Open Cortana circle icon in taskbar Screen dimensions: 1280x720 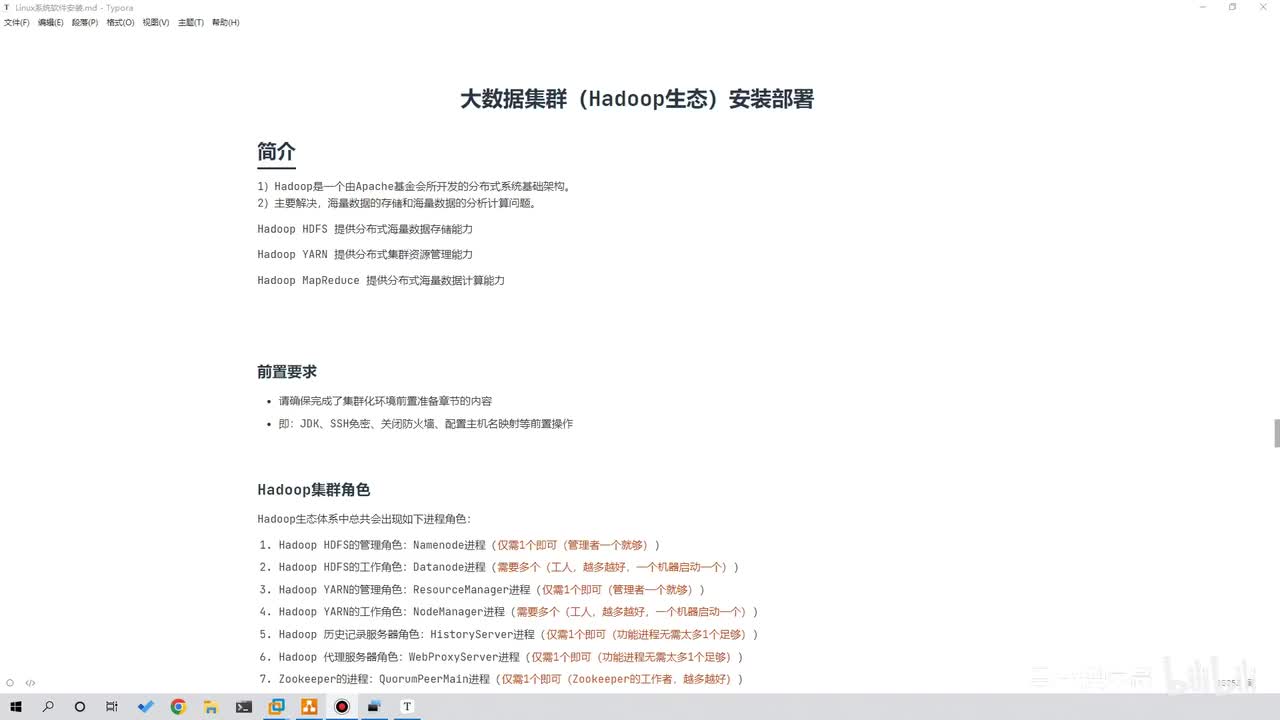[x=80, y=707]
